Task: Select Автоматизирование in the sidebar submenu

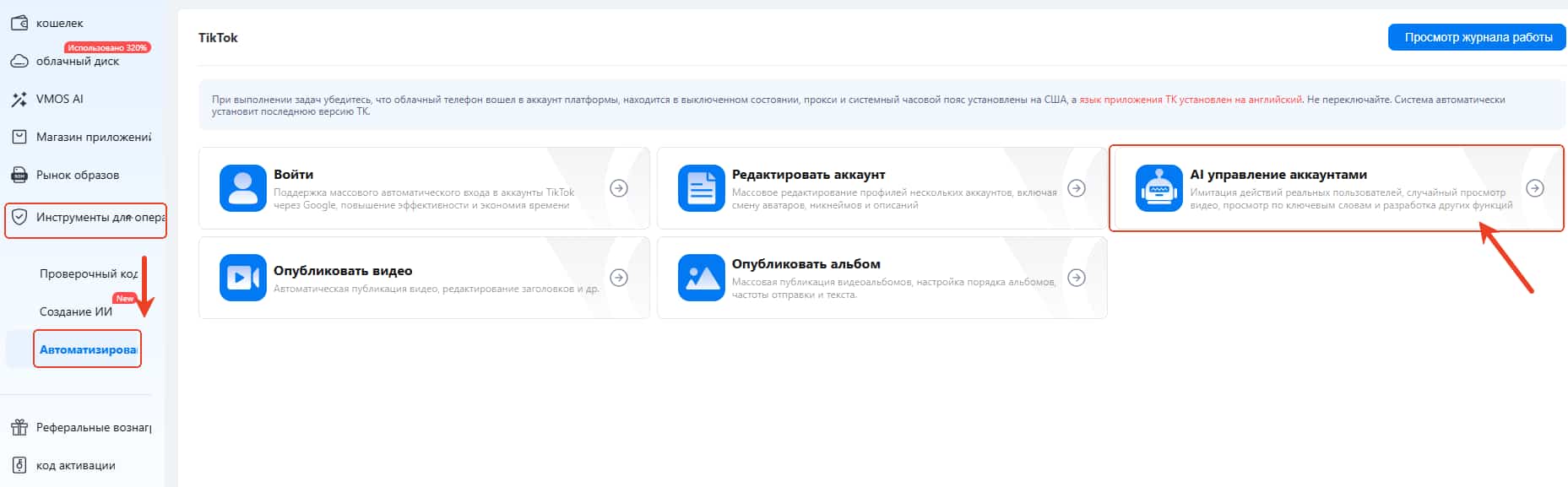Action: (88, 349)
